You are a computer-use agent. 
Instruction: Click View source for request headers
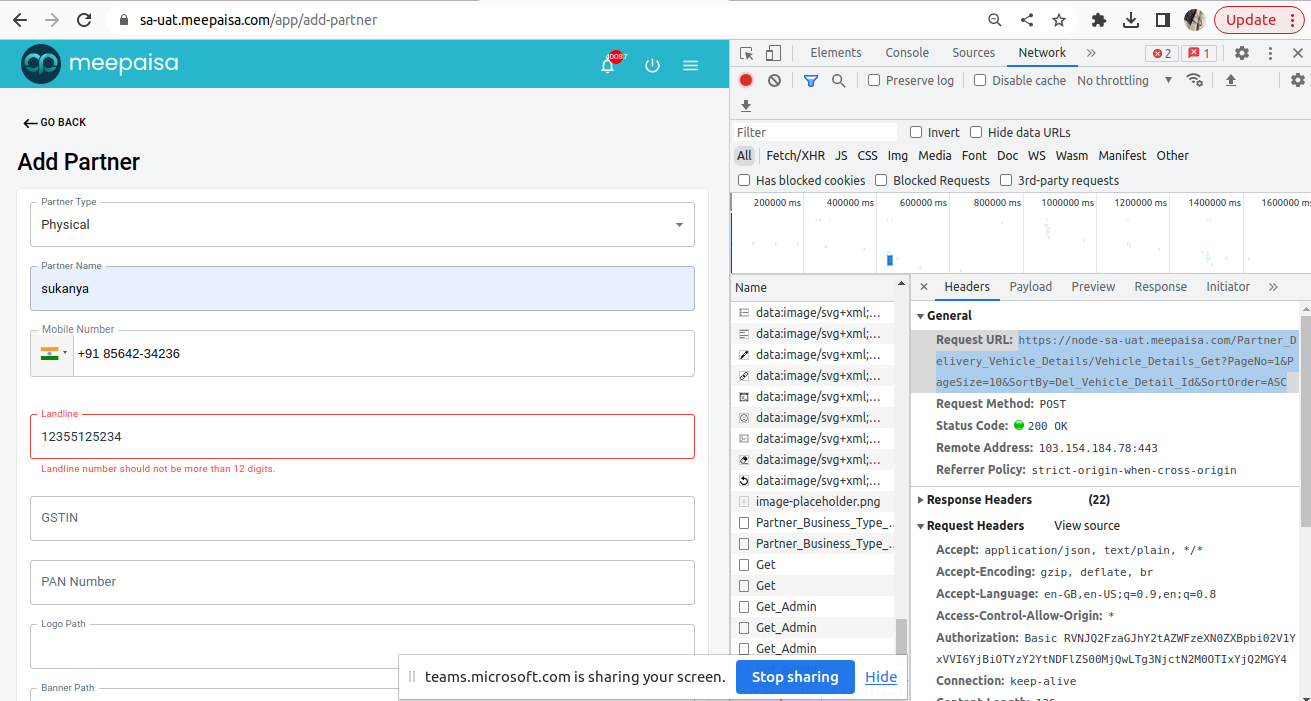pos(1087,525)
